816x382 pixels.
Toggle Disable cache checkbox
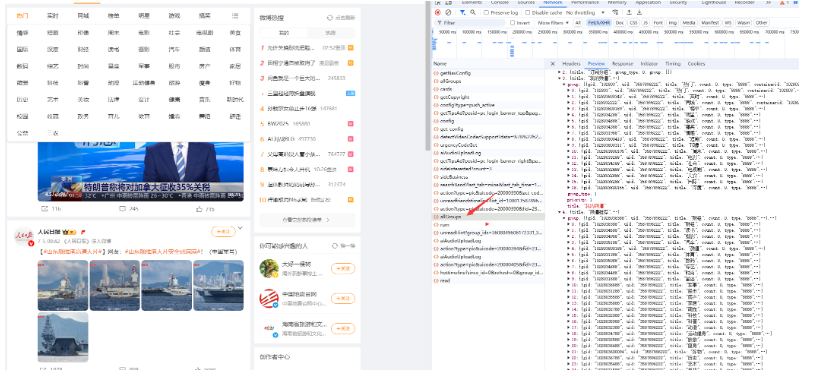tap(528, 12)
